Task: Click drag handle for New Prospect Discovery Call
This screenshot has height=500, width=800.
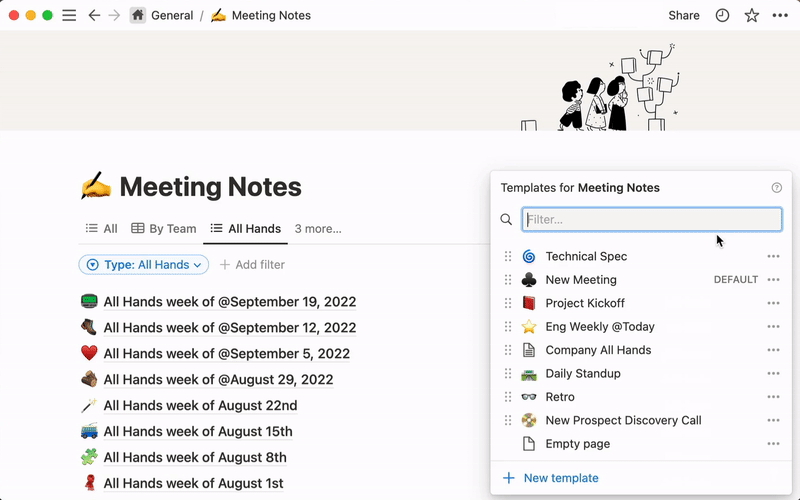Action: pyautogui.click(x=508, y=420)
